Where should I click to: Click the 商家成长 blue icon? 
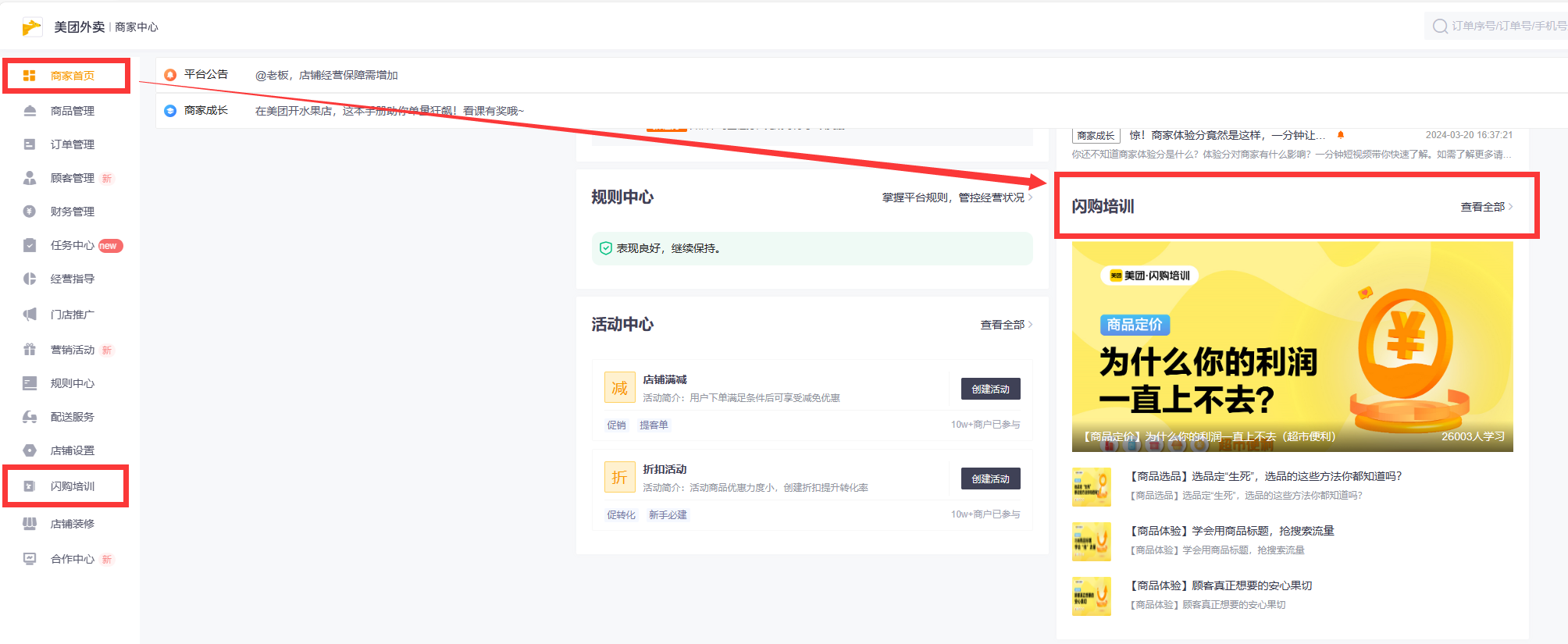pyautogui.click(x=170, y=111)
